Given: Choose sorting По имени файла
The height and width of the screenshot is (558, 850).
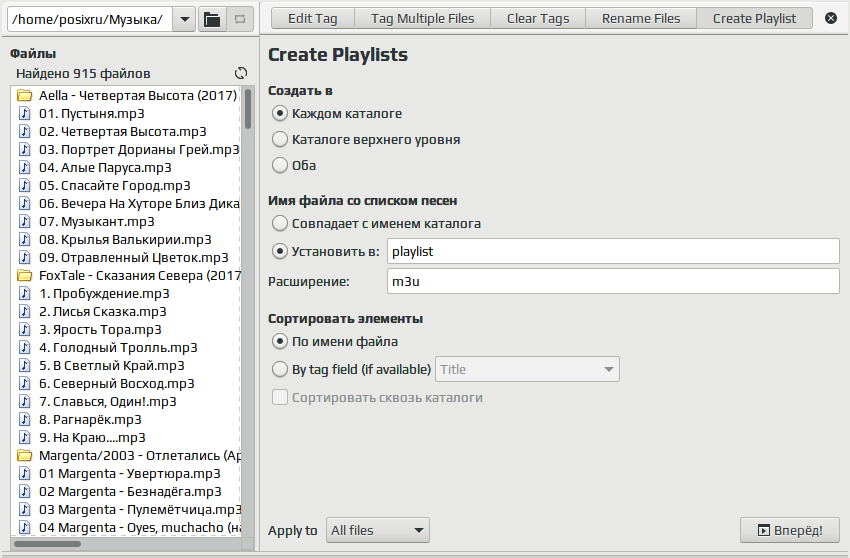Looking at the screenshot, I should [x=280, y=341].
